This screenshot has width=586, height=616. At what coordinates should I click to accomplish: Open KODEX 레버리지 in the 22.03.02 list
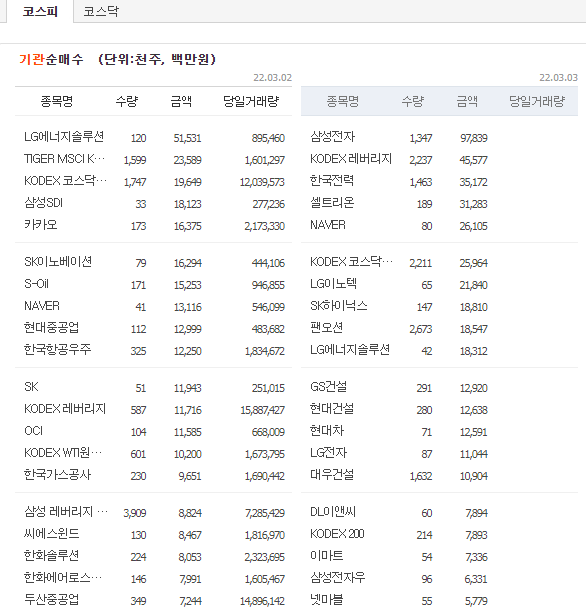pyautogui.click(x=65, y=409)
